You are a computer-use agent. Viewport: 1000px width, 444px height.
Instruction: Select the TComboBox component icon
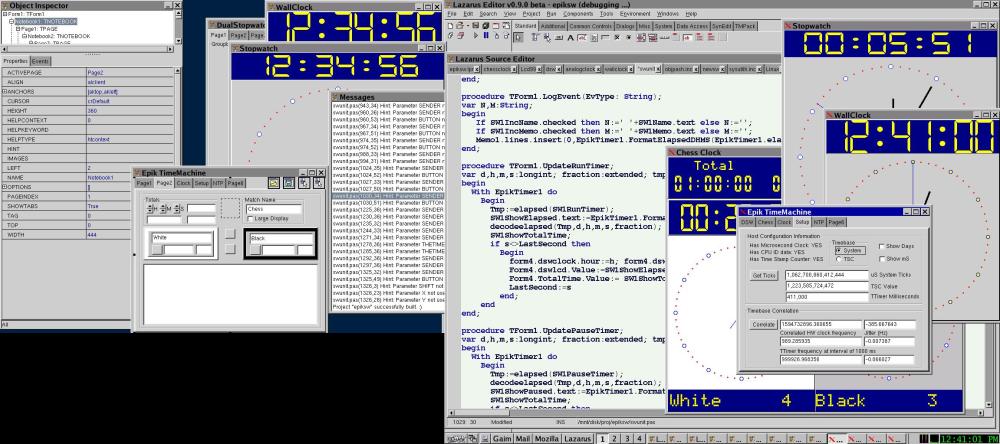pos(652,37)
